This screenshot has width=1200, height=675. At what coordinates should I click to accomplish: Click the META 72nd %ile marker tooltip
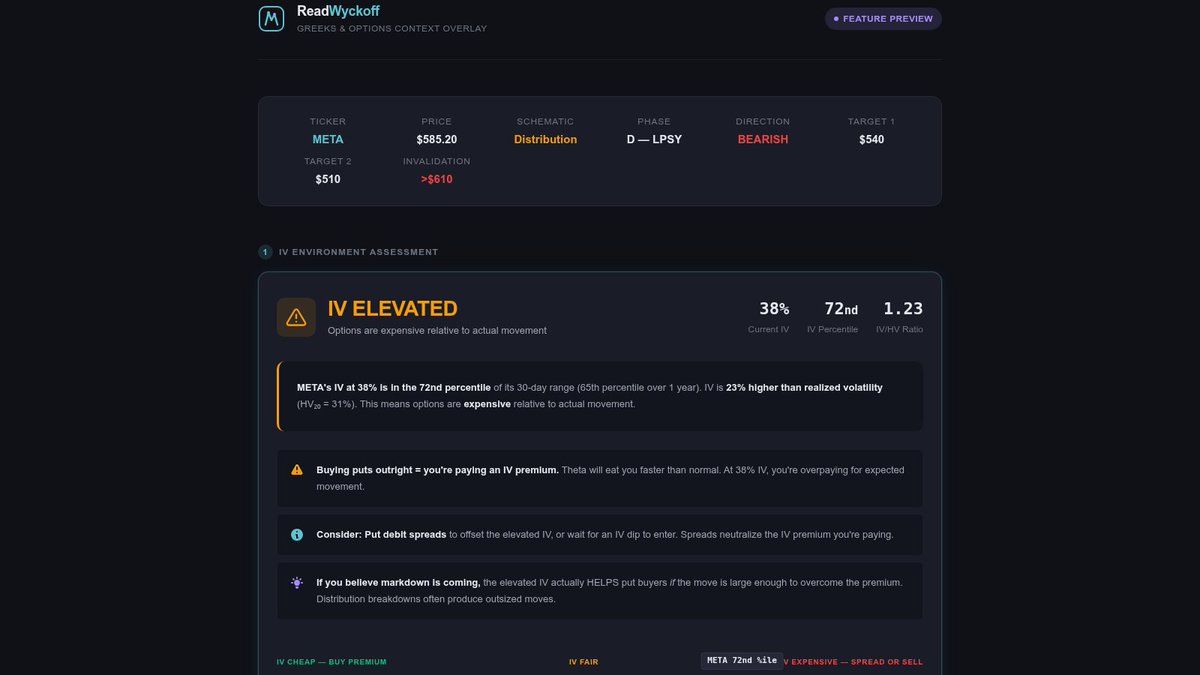[x=742, y=660]
